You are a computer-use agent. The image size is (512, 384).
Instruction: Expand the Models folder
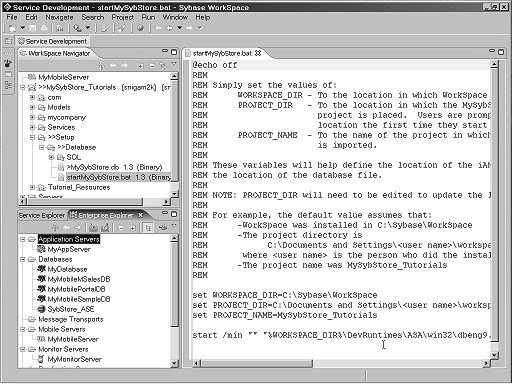32,108
